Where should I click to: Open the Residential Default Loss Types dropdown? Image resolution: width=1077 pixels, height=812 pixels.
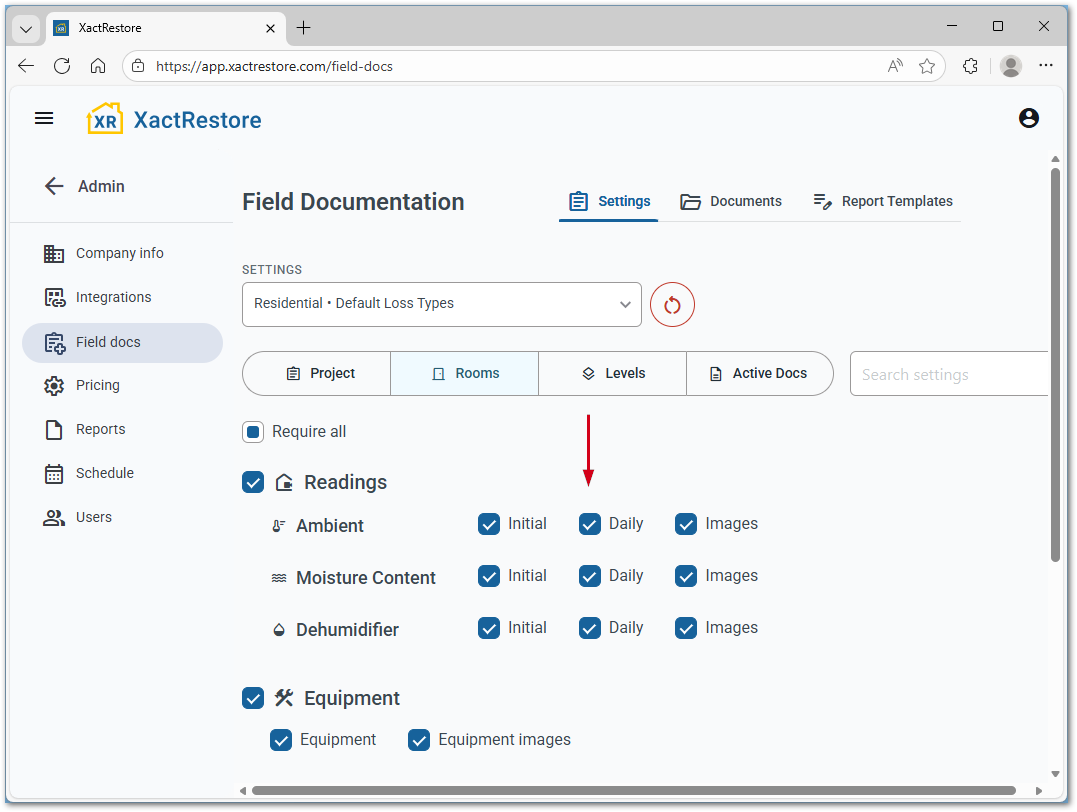[441, 304]
